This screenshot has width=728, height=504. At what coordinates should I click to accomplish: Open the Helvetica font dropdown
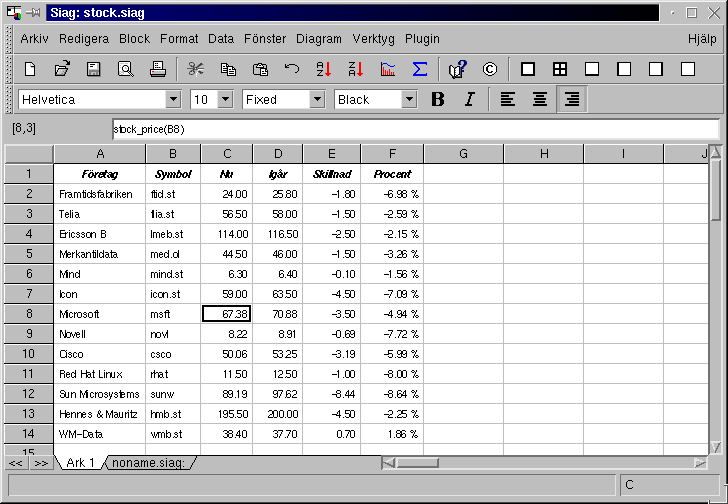pyautogui.click(x=173, y=99)
